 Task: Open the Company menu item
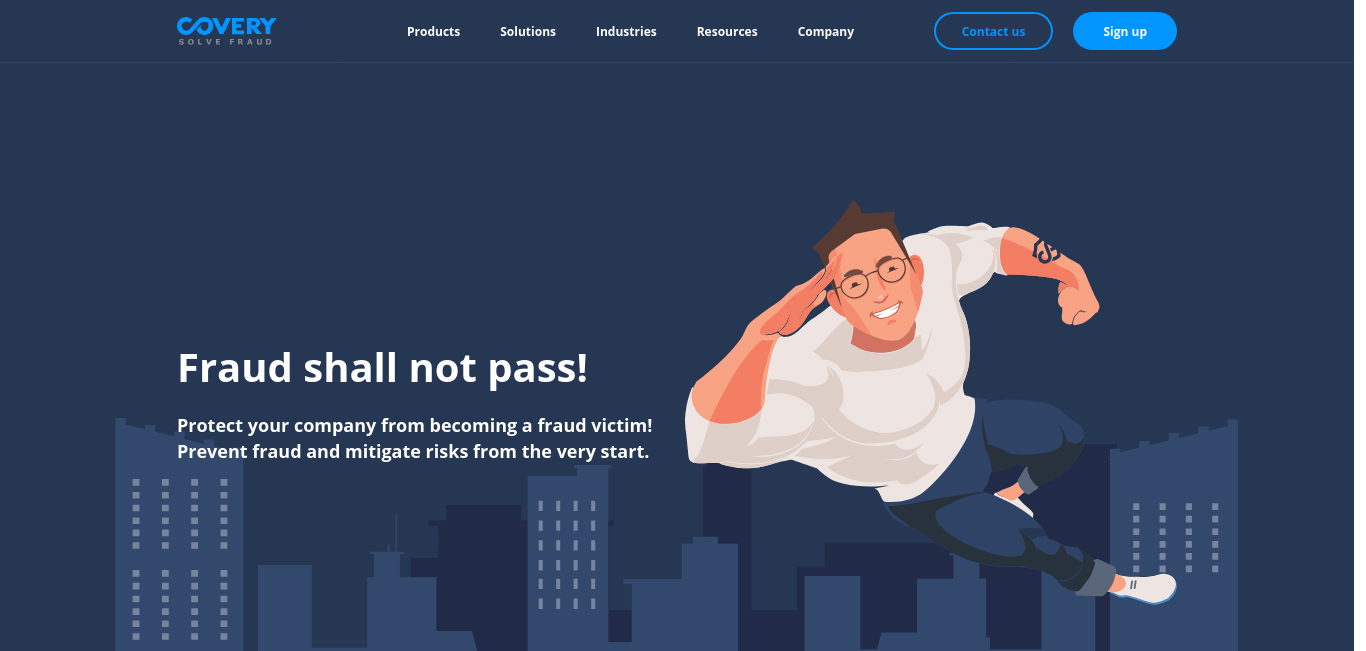pyautogui.click(x=826, y=31)
